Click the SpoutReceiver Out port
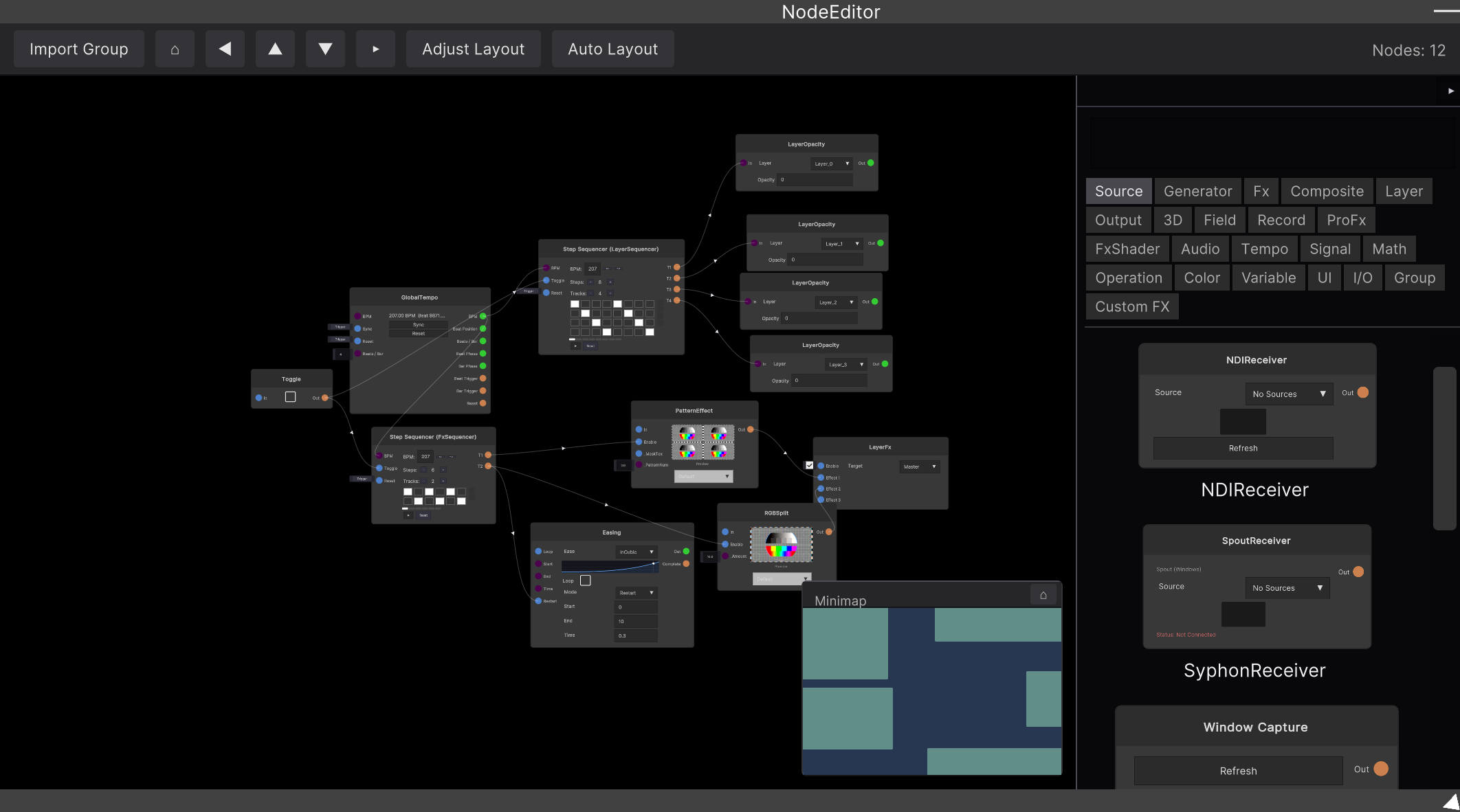 click(x=1358, y=572)
